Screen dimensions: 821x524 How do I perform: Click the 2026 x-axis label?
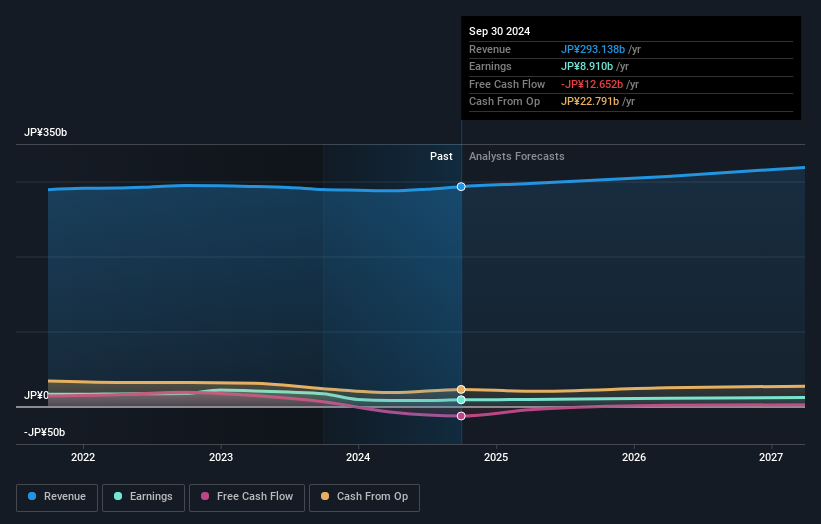click(x=634, y=458)
